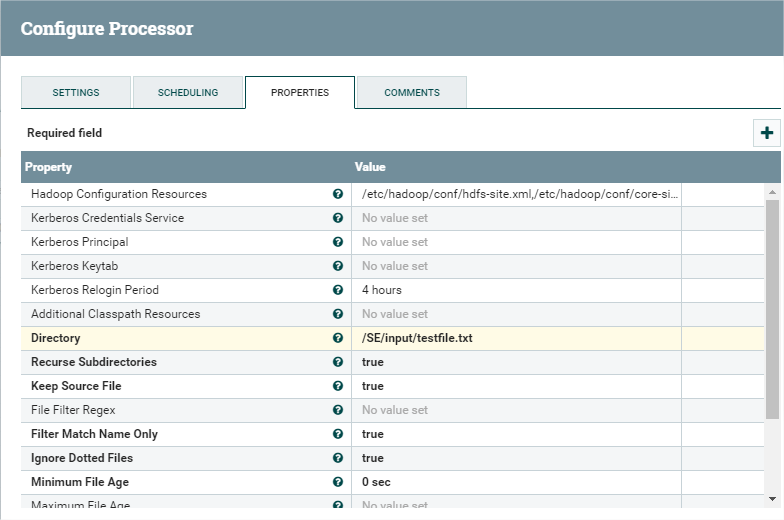784x520 pixels.
Task: Click scrollbar down arrow in properties table
Action: tap(773, 498)
